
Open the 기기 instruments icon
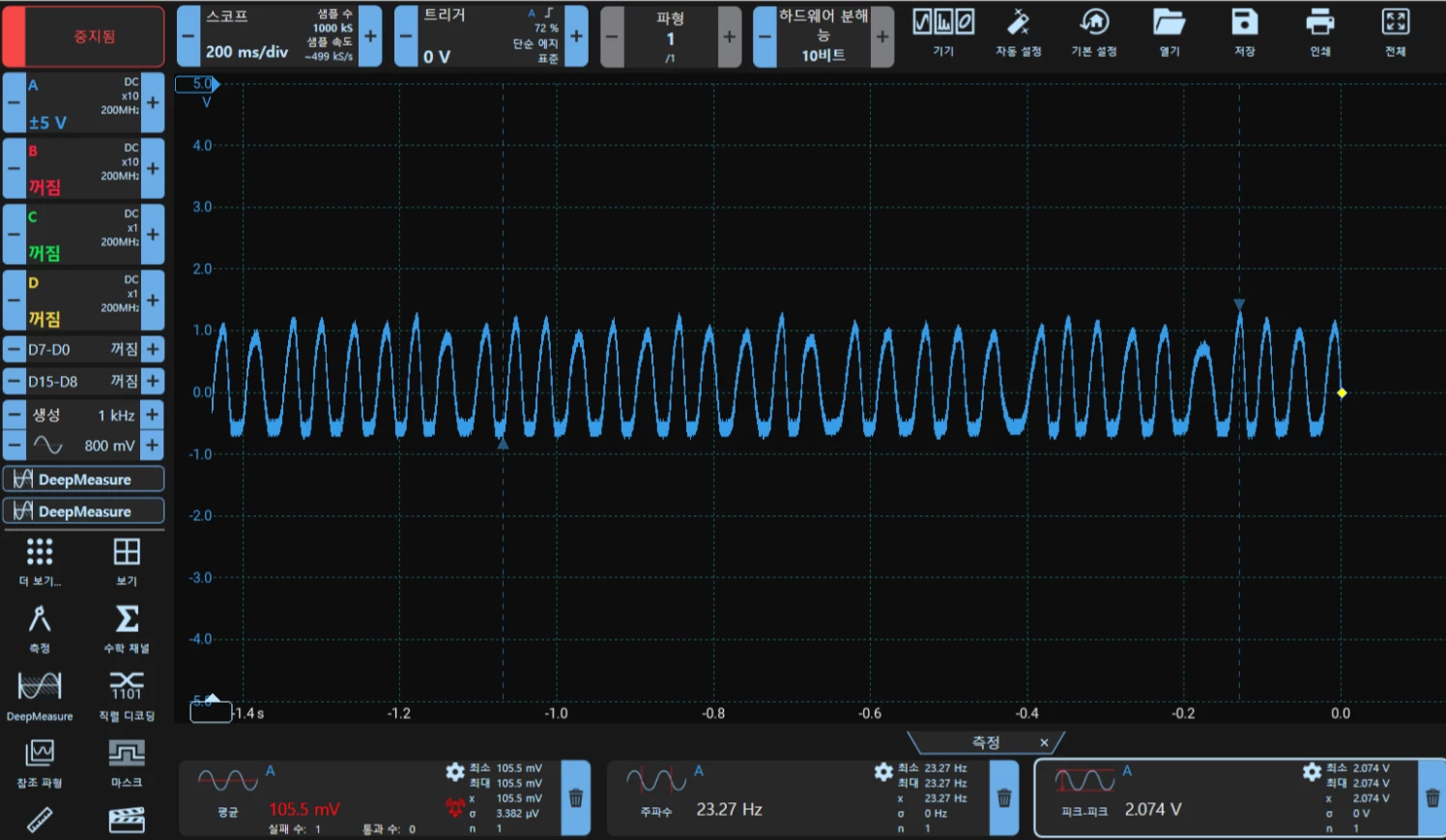pyautogui.click(x=943, y=33)
